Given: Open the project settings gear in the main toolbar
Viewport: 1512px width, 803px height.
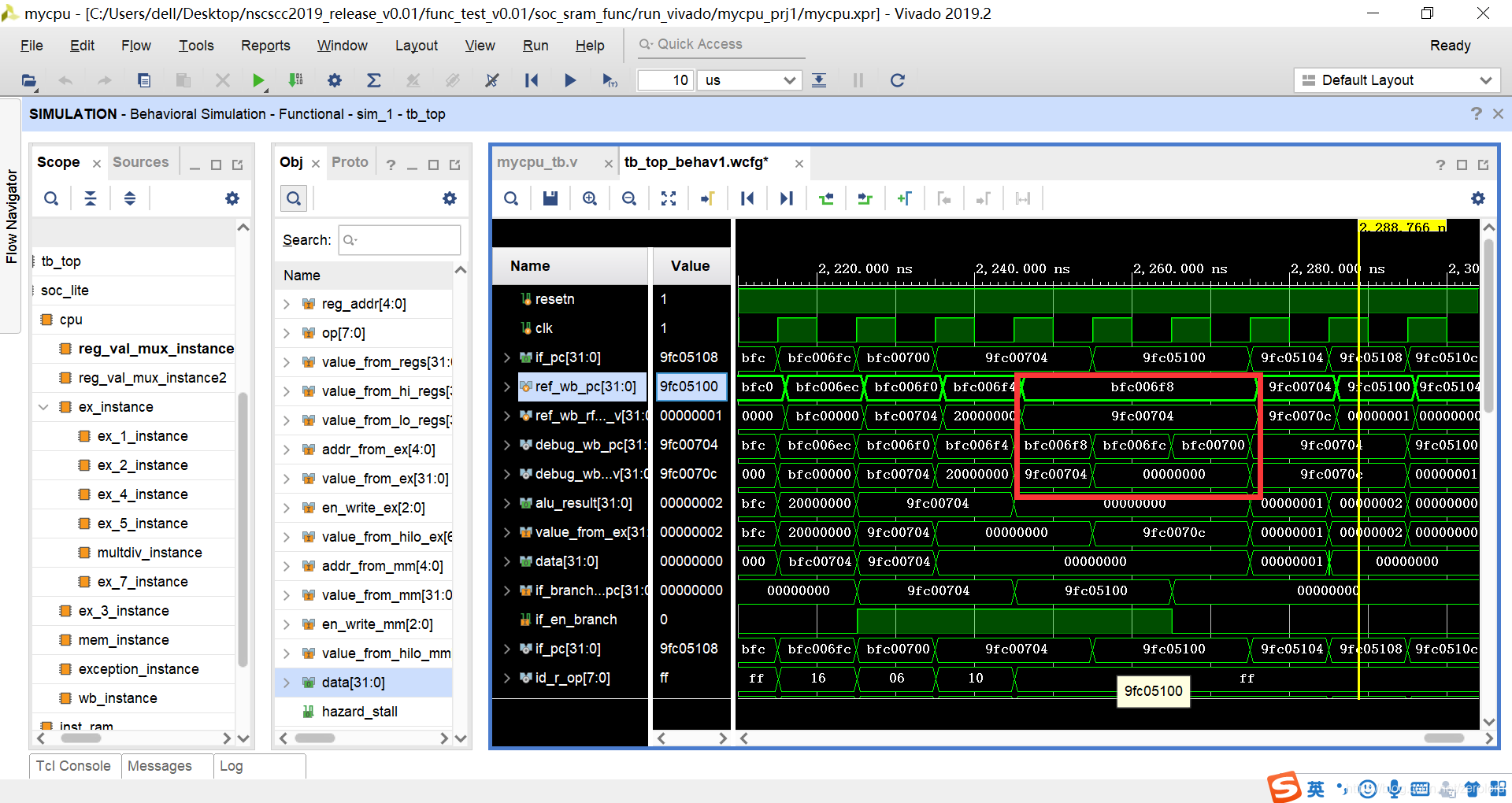Looking at the screenshot, I should point(335,80).
